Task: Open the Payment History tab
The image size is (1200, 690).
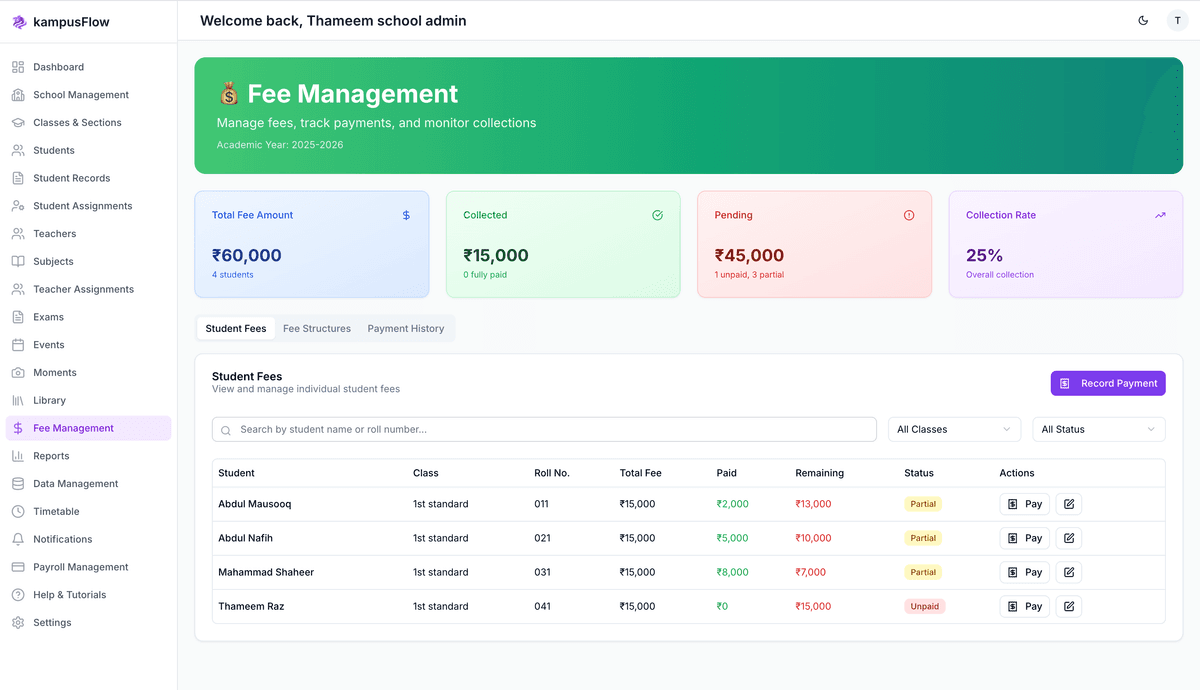Action: coord(405,328)
